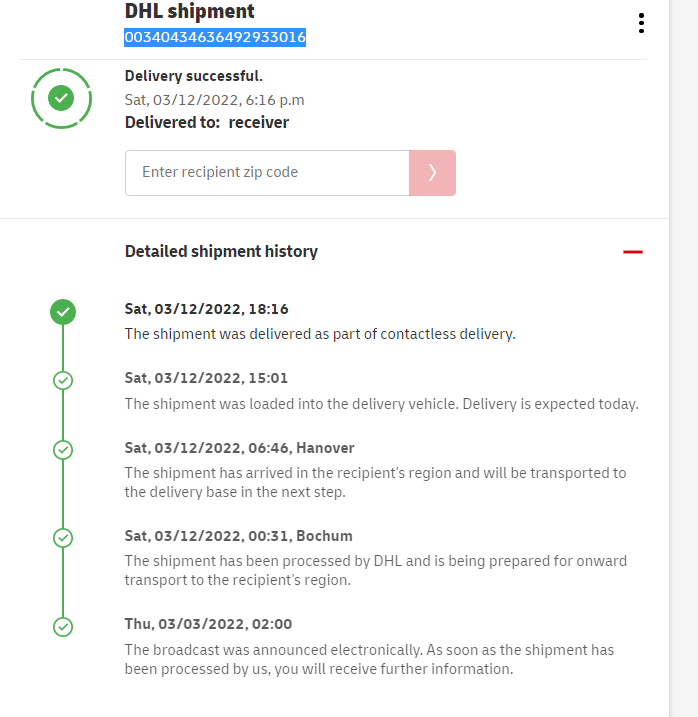Image resolution: width=698 pixels, height=717 pixels.
Task: Click the filled green checkmark for the delivered step
Action: tap(63, 312)
